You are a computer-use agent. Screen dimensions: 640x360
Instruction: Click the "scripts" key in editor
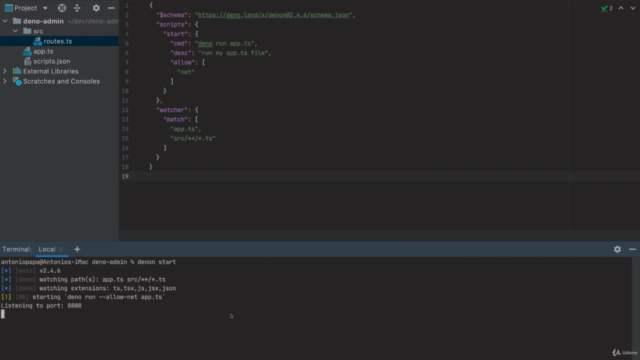(171, 24)
